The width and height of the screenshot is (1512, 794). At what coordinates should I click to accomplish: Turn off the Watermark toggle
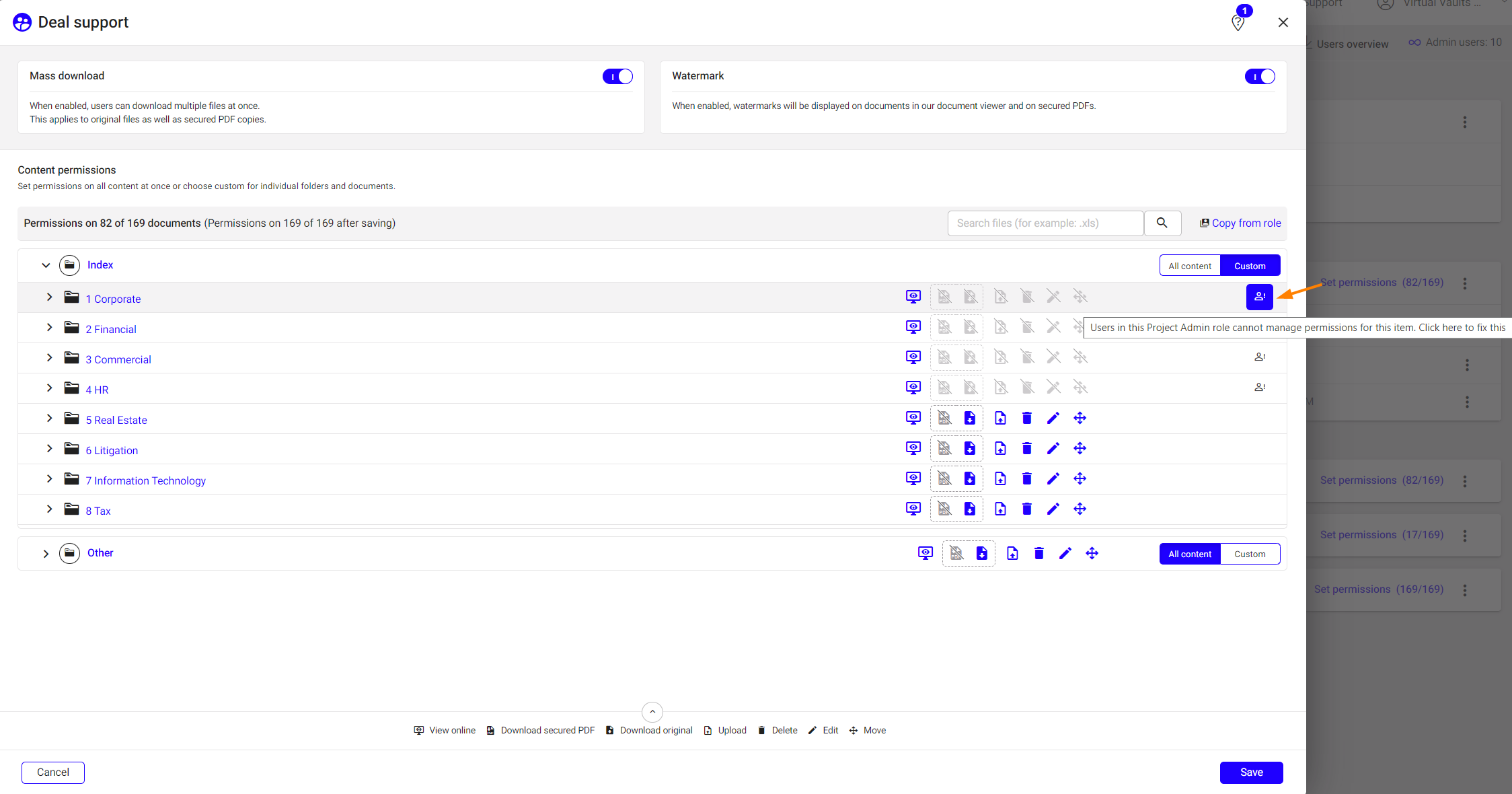pyautogui.click(x=1259, y=77)
